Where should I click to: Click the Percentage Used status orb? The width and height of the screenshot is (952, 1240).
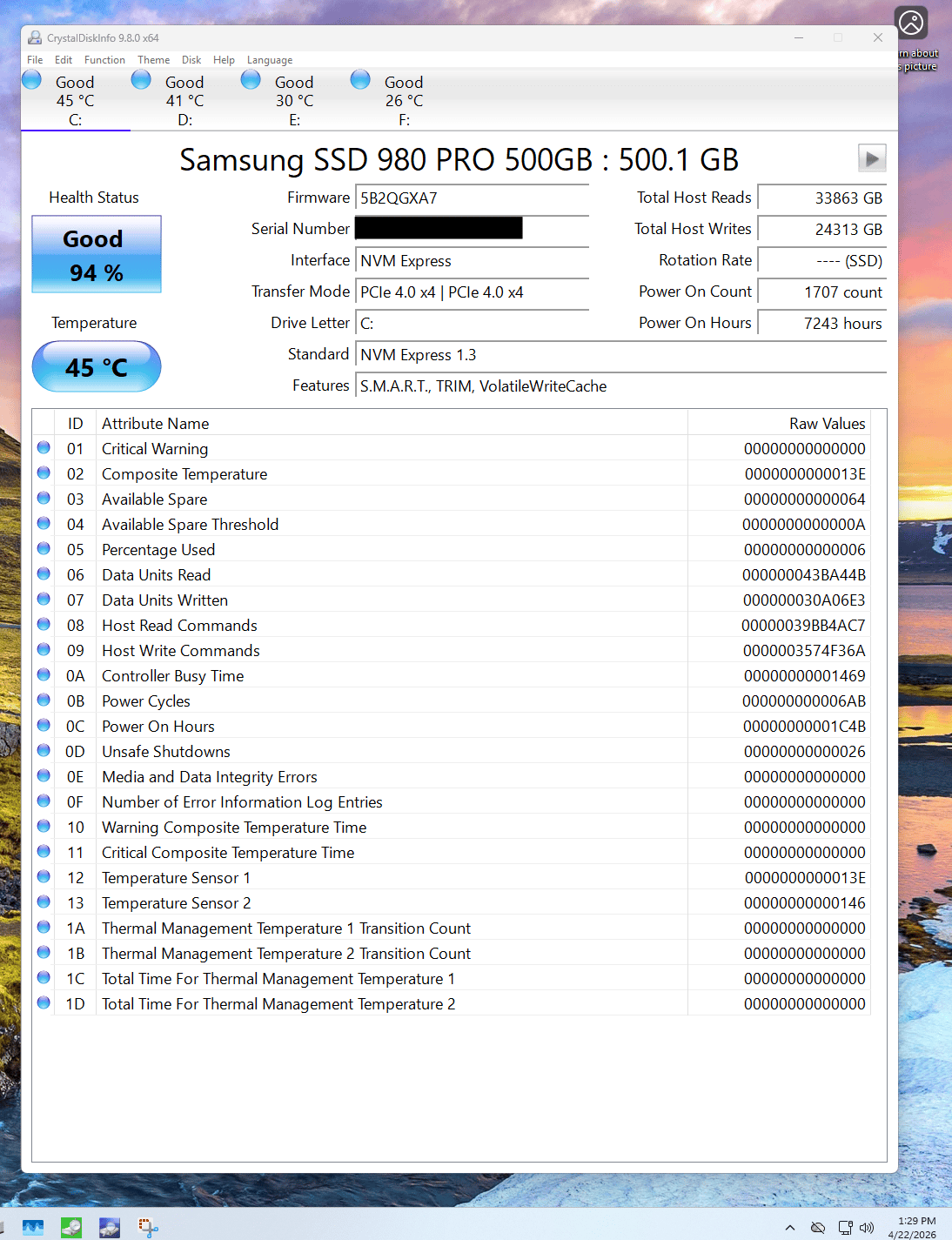tap(44, 549)
